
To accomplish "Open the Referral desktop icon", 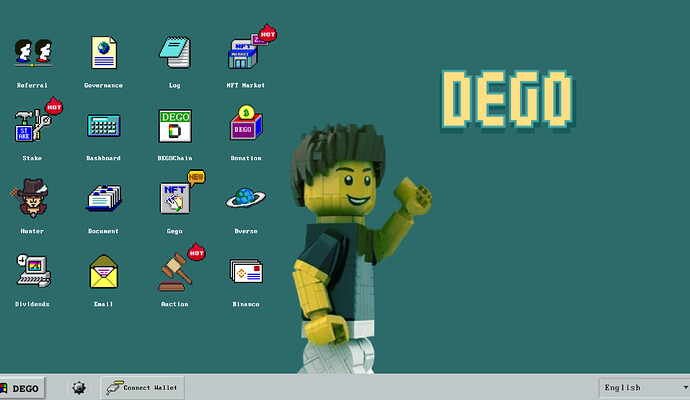I will coord(31,53).
